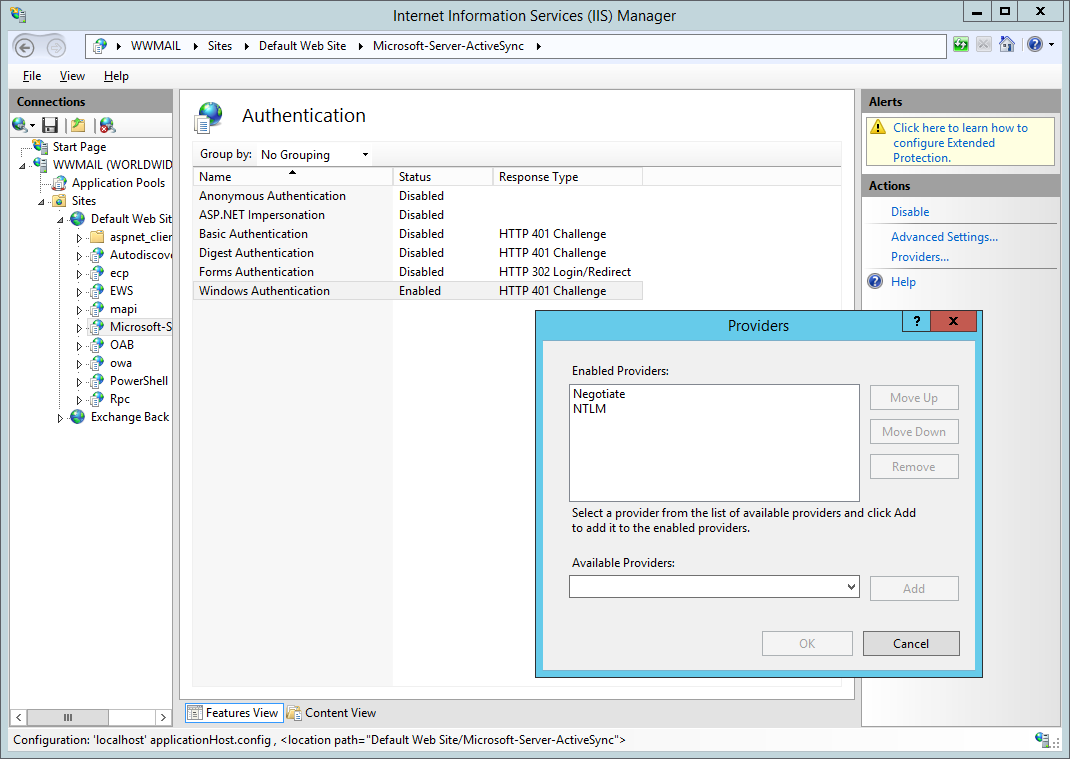Click Cancel in the Providers dialog
The width and height of the screenshot is (1070, 759).
click(x=911, y=644)
